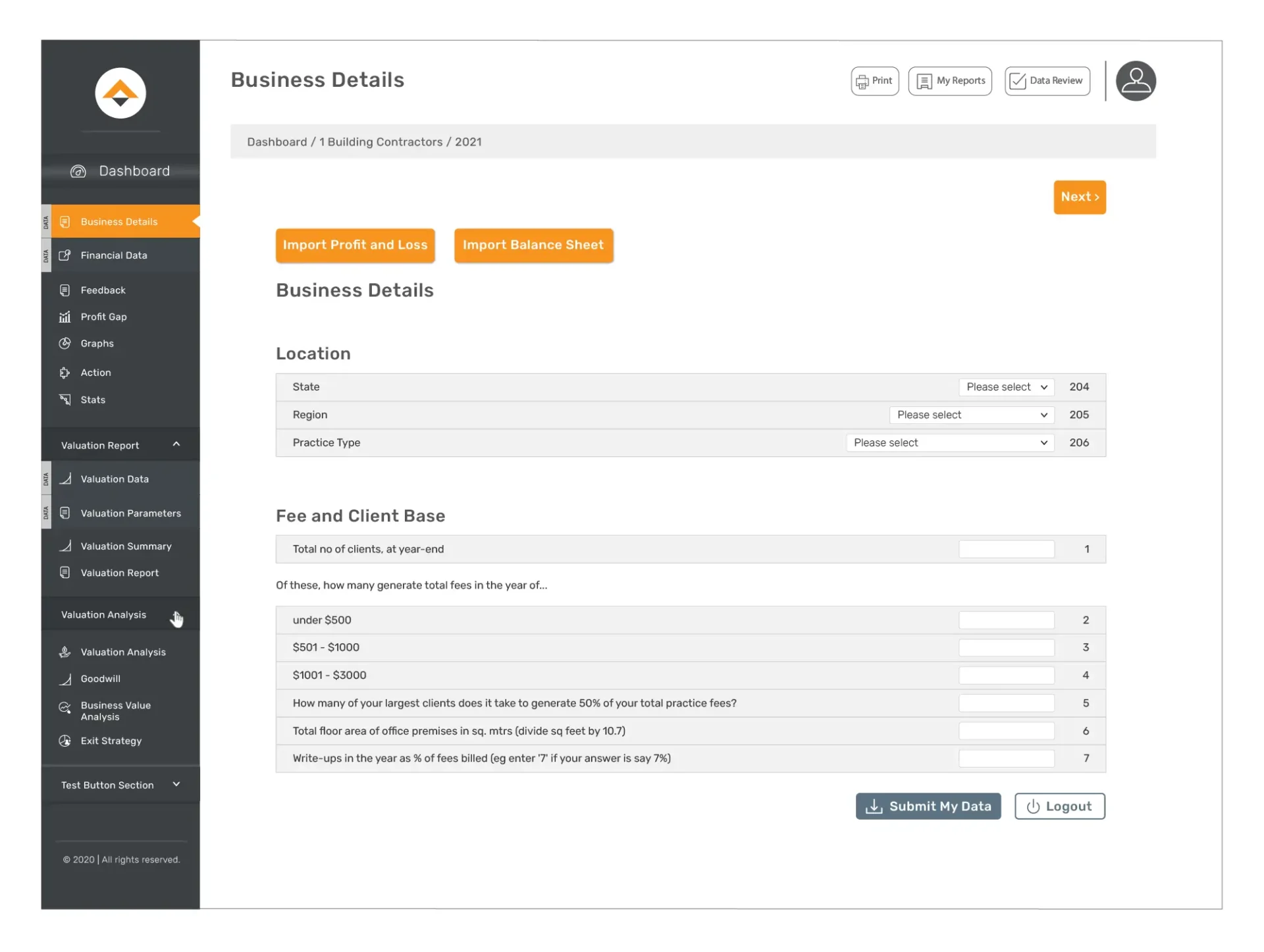
Task: Click the orange company logo icon
Action: [x=120, y=93]
